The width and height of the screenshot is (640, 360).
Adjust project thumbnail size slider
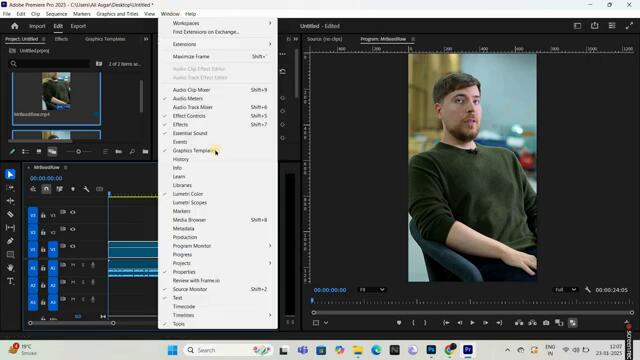tap(78, 151)
